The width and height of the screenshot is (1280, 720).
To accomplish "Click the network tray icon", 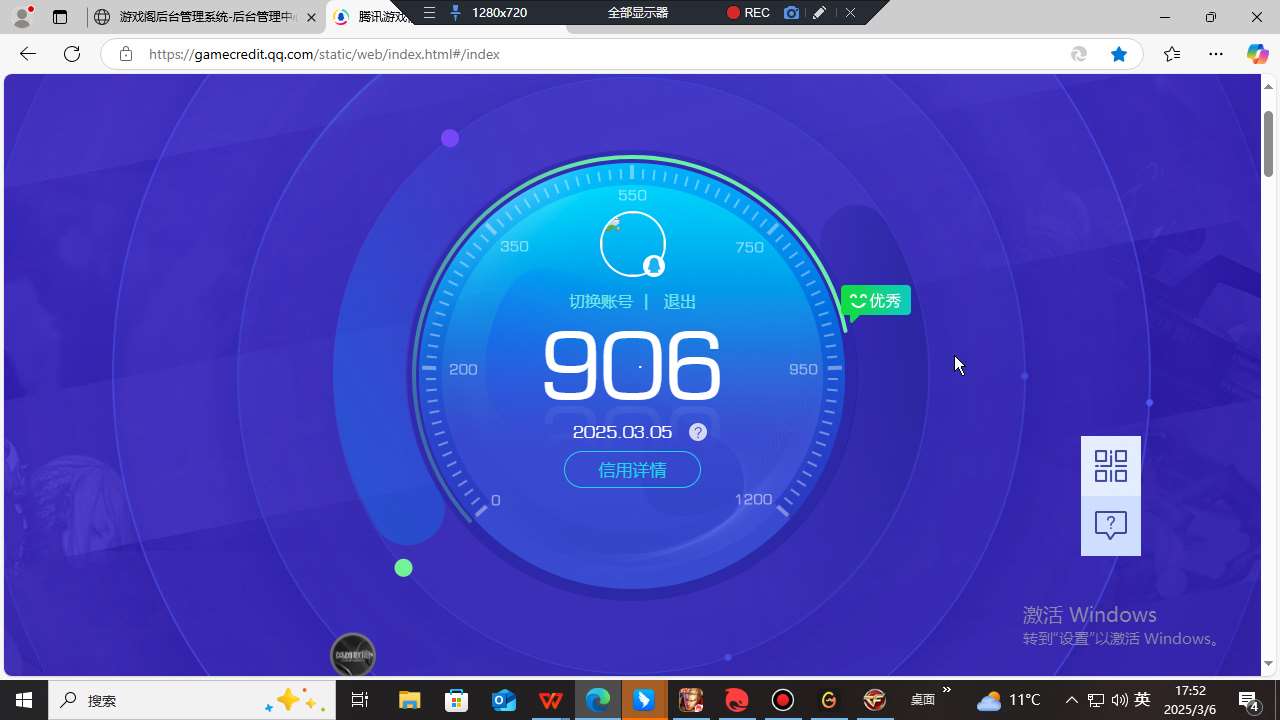I will 1096,700.
